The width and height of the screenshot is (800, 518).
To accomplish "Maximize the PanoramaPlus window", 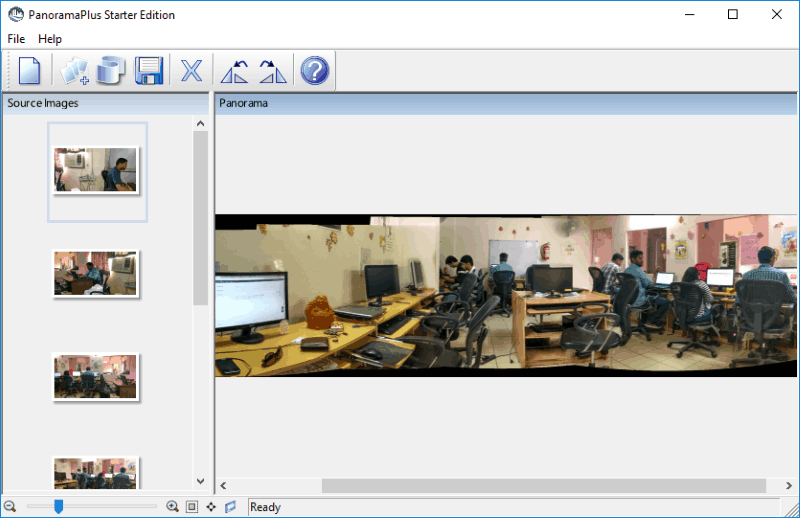I will pyautogui.click(x=733, y=14).
